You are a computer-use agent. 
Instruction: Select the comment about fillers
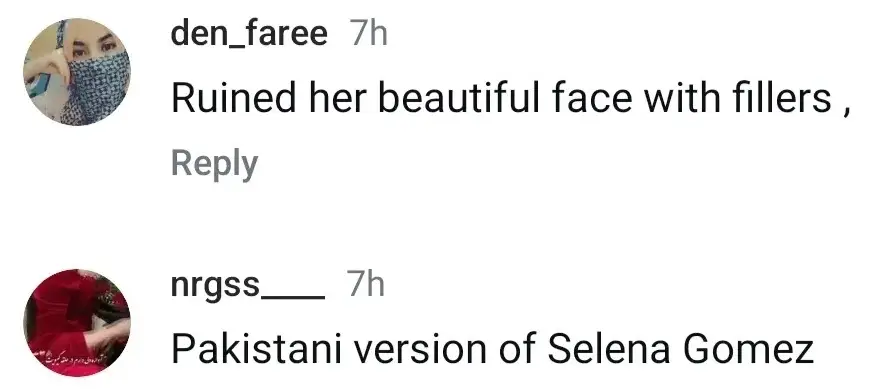(510, 98)
